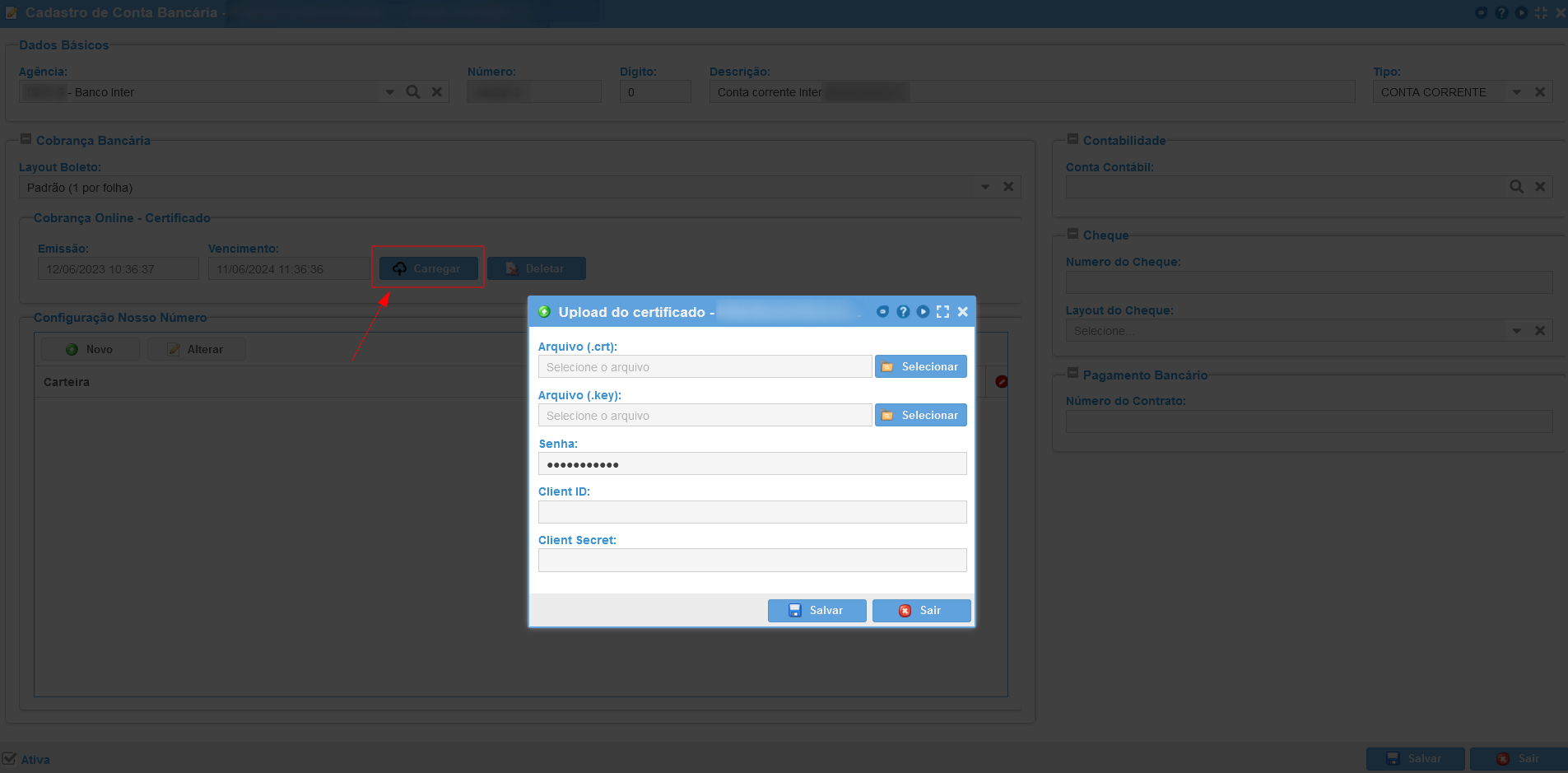Click the Client Secret input field
This screenshot has height=773, width=1568.
pyautogui.click(x=752, y=561)
